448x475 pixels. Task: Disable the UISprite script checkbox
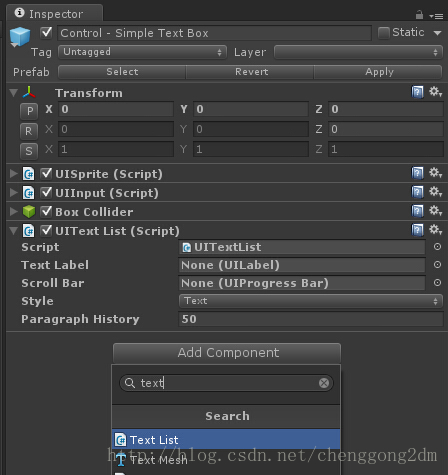pos(46,173)
